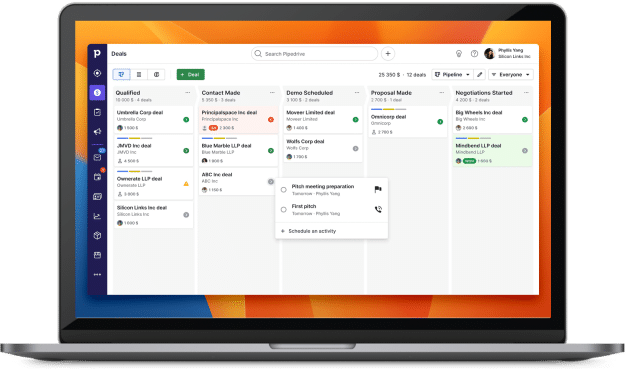
Task: Mark Pitch meeting preparation as done
Action: (283, 190)
